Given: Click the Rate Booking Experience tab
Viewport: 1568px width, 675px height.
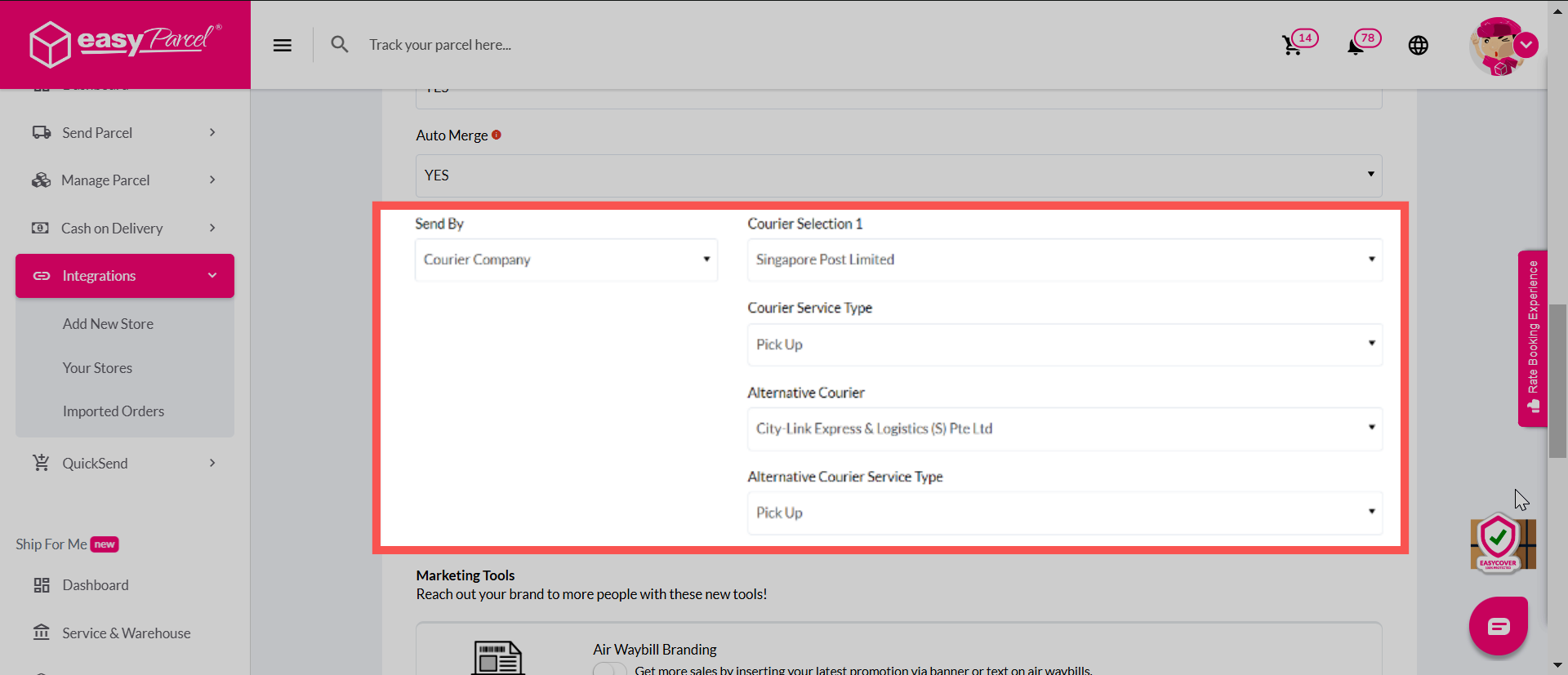Looking at the screenshot, I should (x=1533, y=338).
